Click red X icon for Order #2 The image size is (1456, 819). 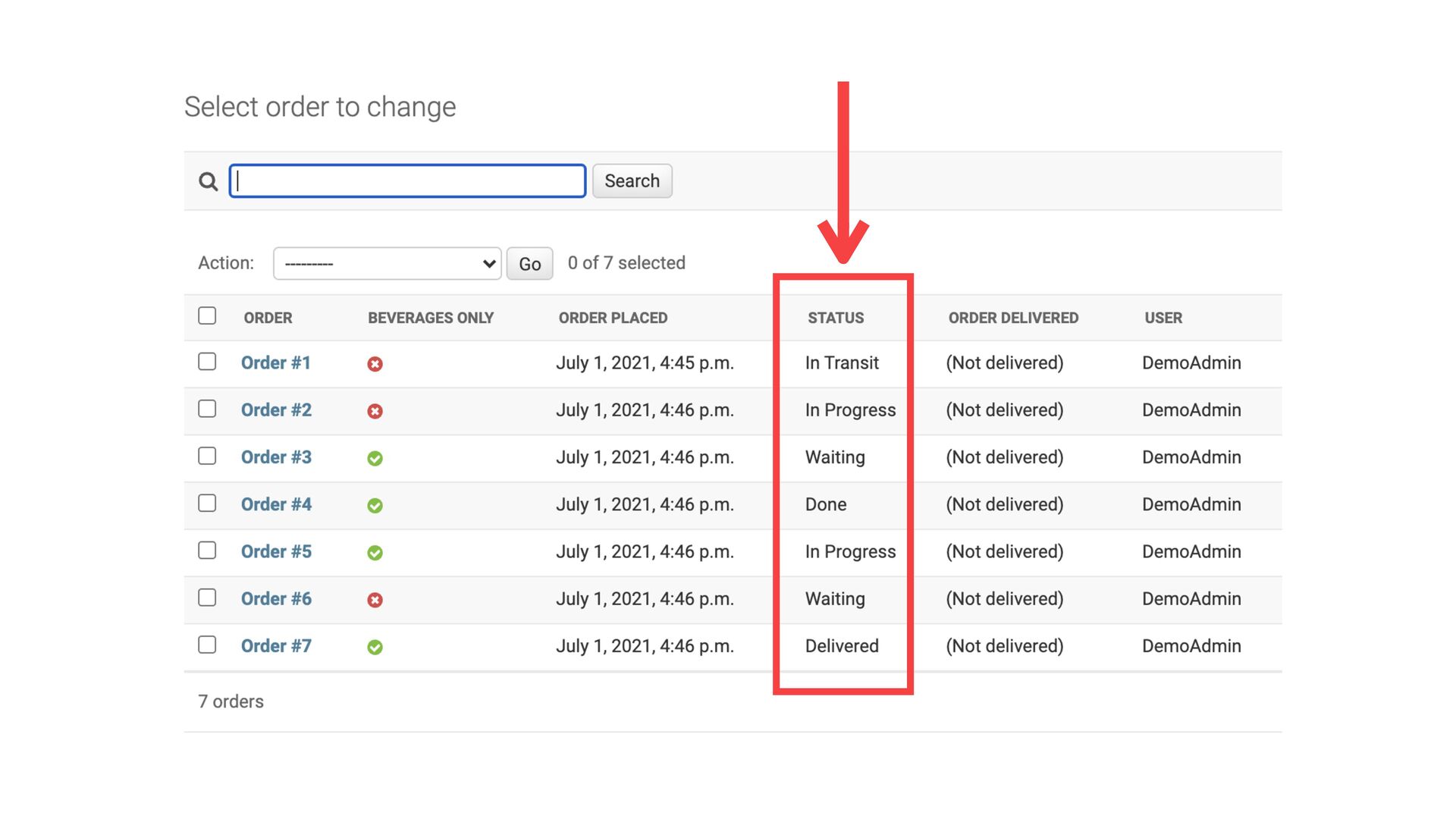click(375, 411)
